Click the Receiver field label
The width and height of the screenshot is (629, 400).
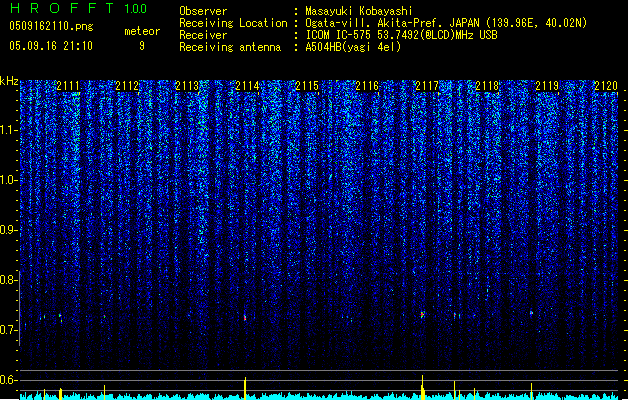click(x=203, y=35)
